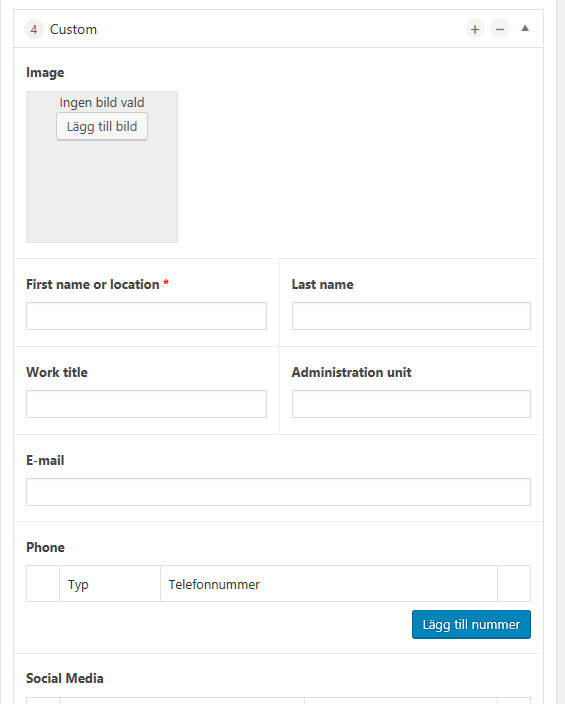Add a new row with the plus icon
This screenshot has height=704, width=565.
point(475,30)
